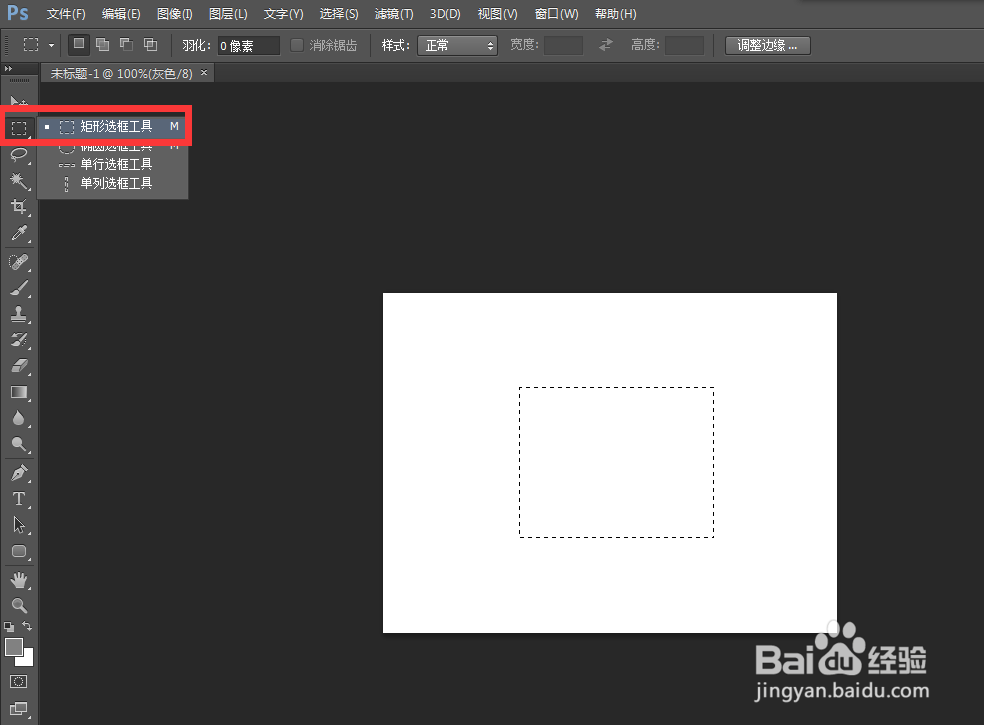
Task: Open the 窗口(W) menu
Action: pyautogui.click(x=556, y=14)
